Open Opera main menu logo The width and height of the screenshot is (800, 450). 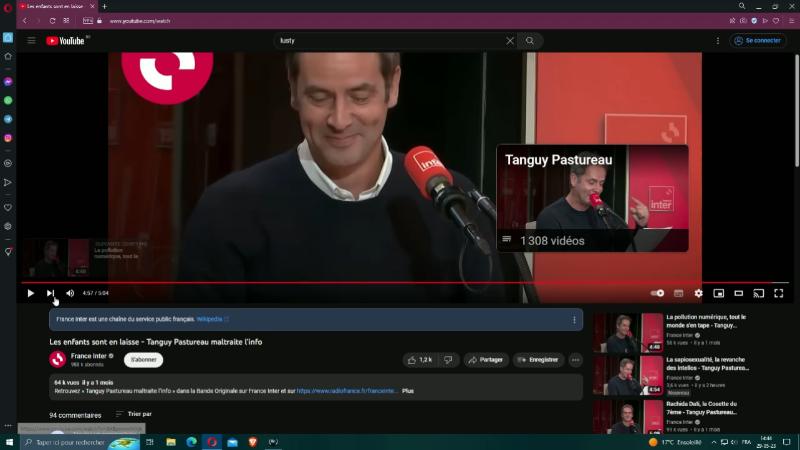(8, 7)
